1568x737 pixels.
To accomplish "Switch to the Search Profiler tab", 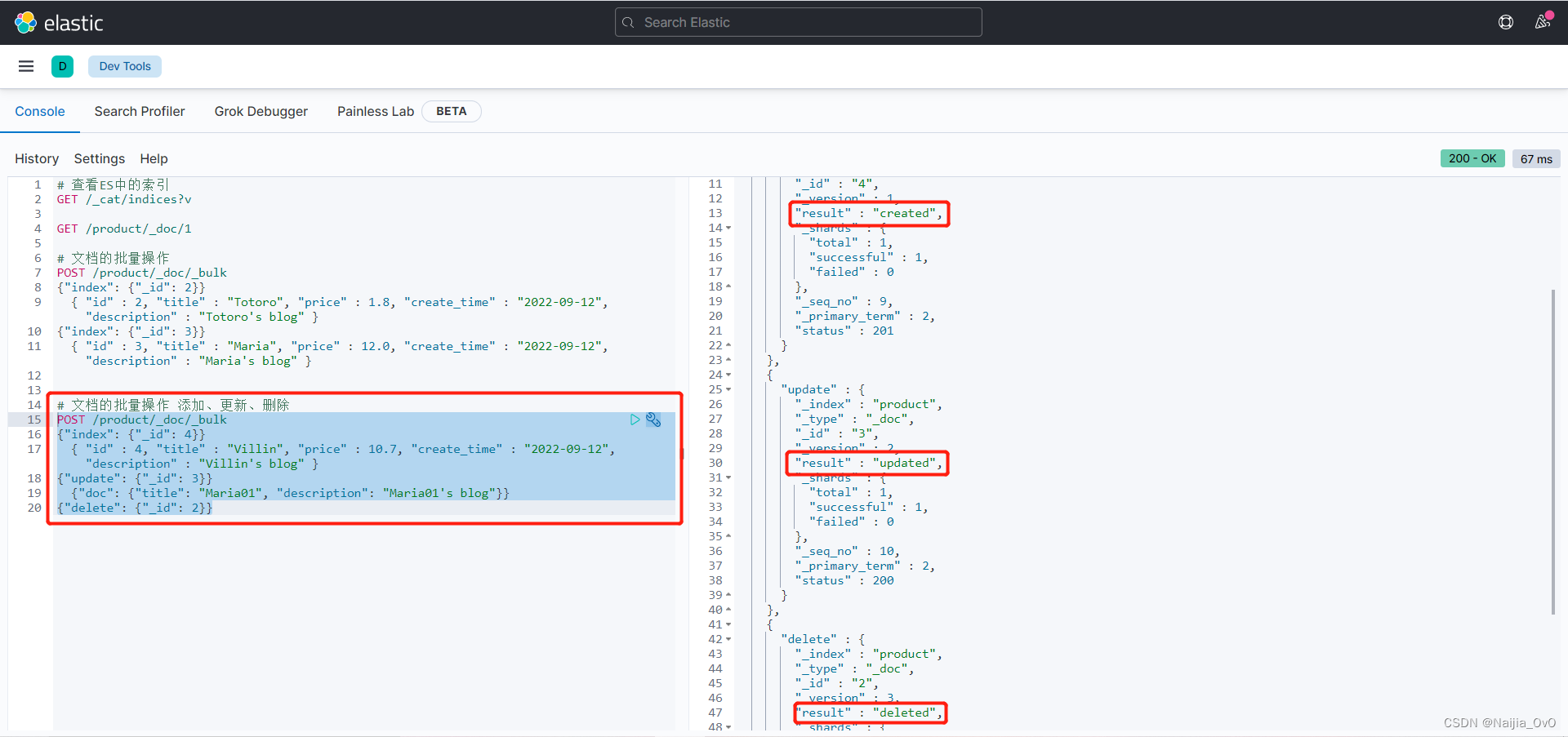I will tap(140, 111).
